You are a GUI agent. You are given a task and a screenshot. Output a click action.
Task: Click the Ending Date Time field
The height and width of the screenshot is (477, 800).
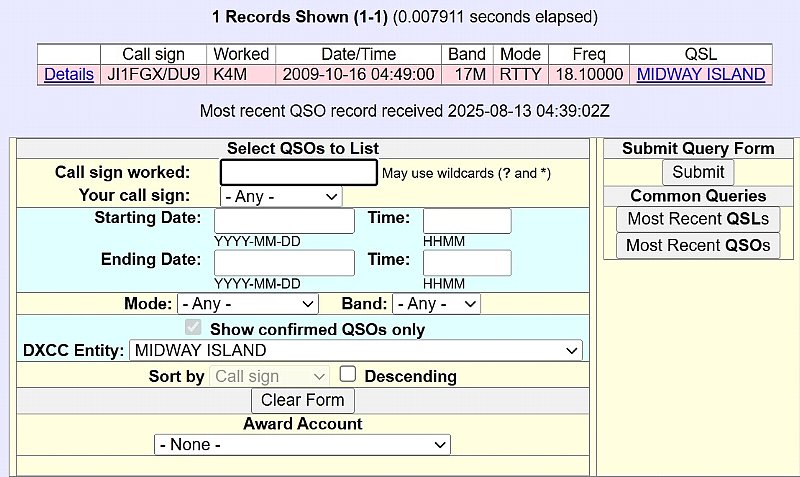point(466,262)
